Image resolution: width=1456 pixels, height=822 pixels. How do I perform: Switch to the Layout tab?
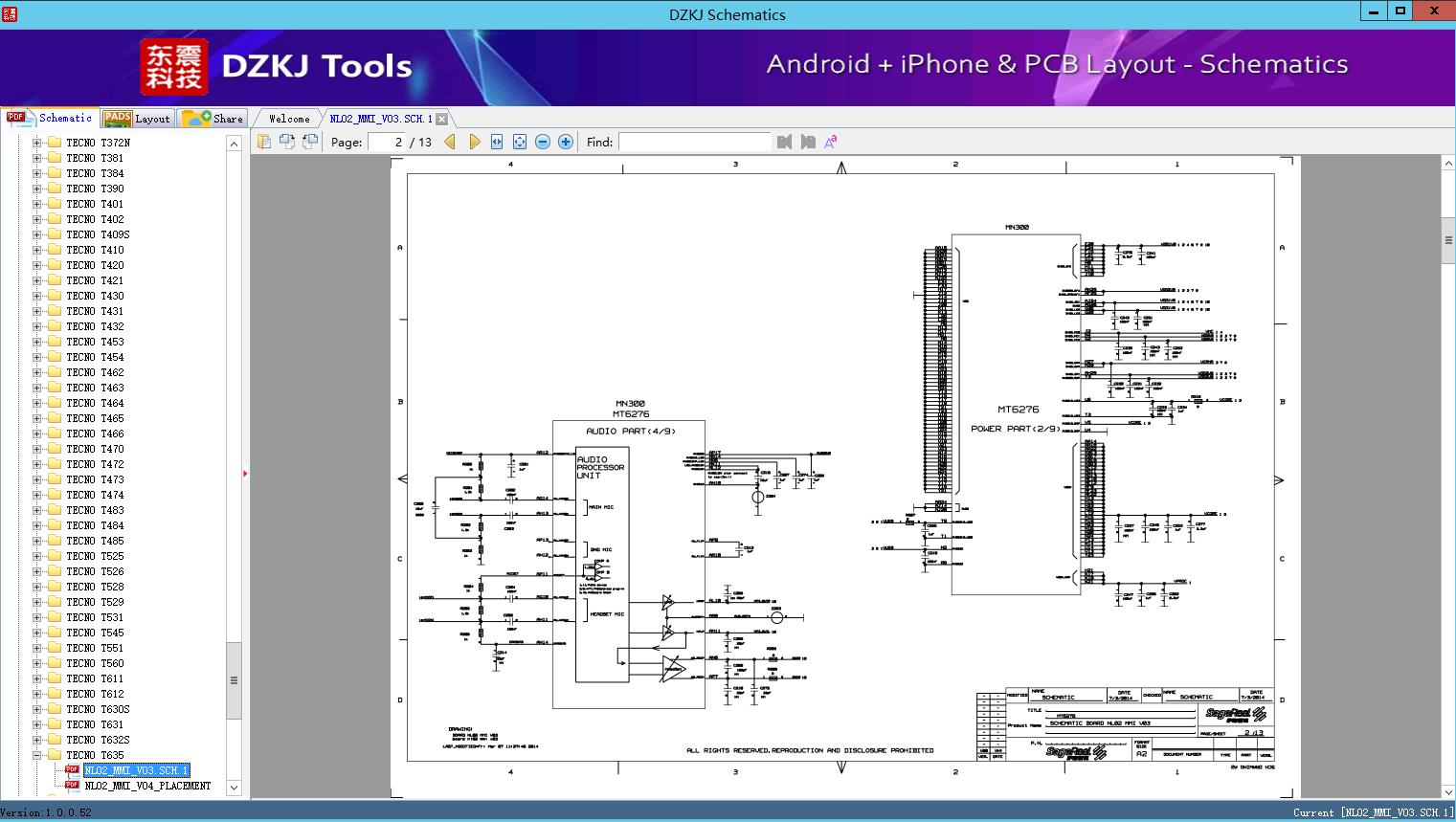click(137, 119)
